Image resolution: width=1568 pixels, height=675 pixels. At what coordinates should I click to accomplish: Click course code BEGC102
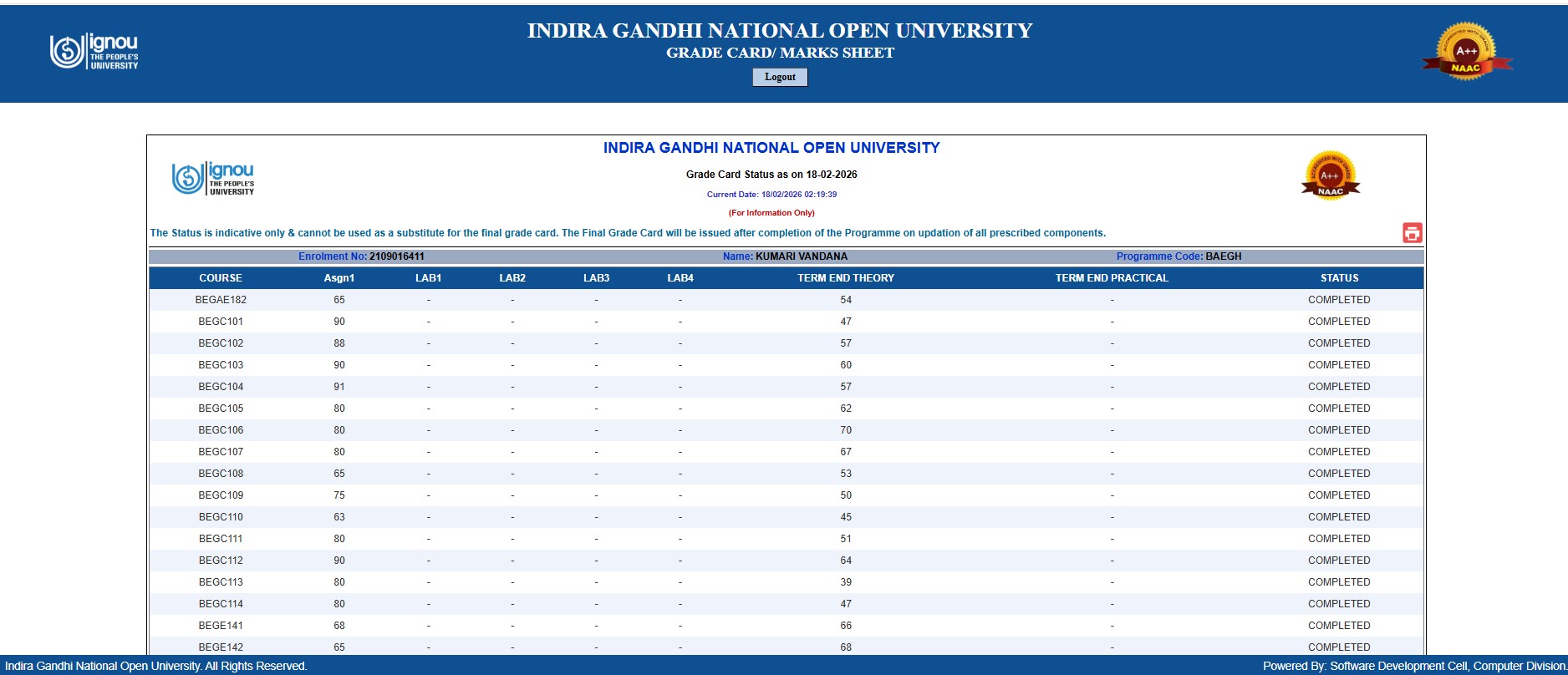pos(221,343)
